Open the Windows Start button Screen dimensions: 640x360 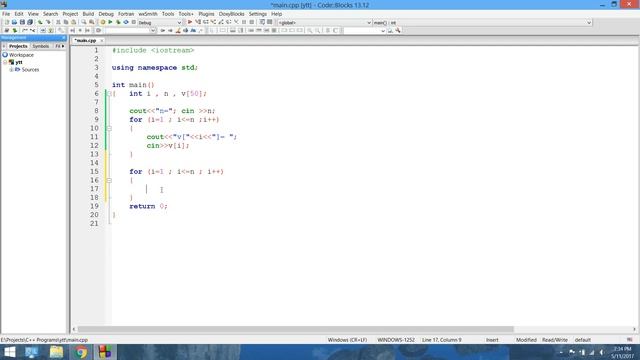coord(9,352)
